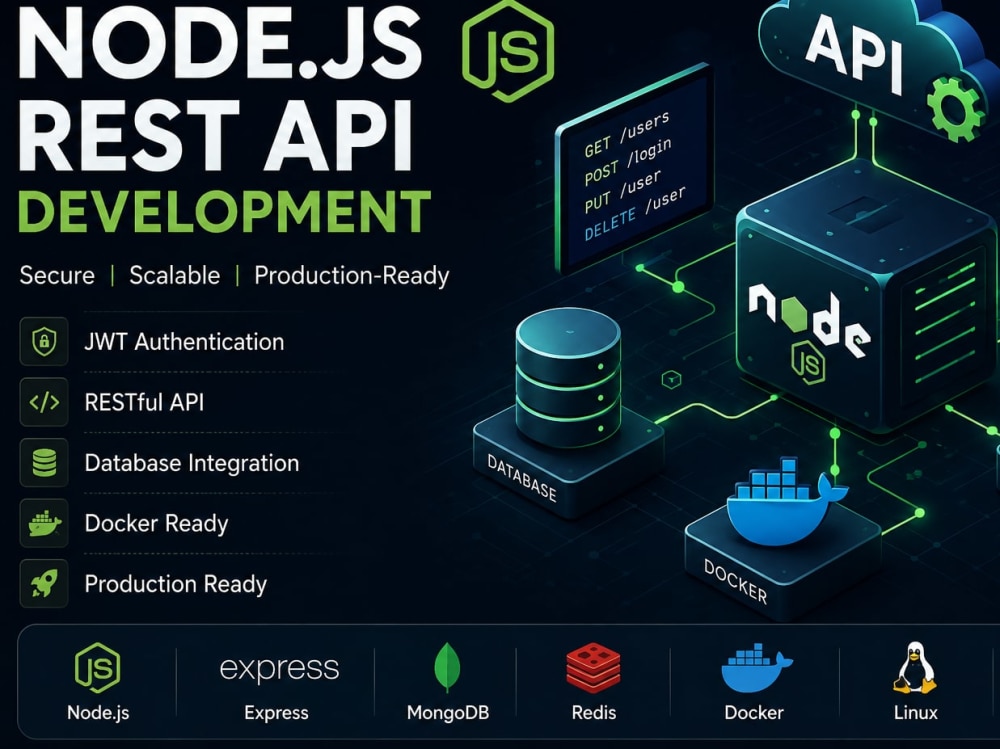The height and width of the screenshot is (749, 1000).
Task: Click the REST API title text
Action: 215,135
